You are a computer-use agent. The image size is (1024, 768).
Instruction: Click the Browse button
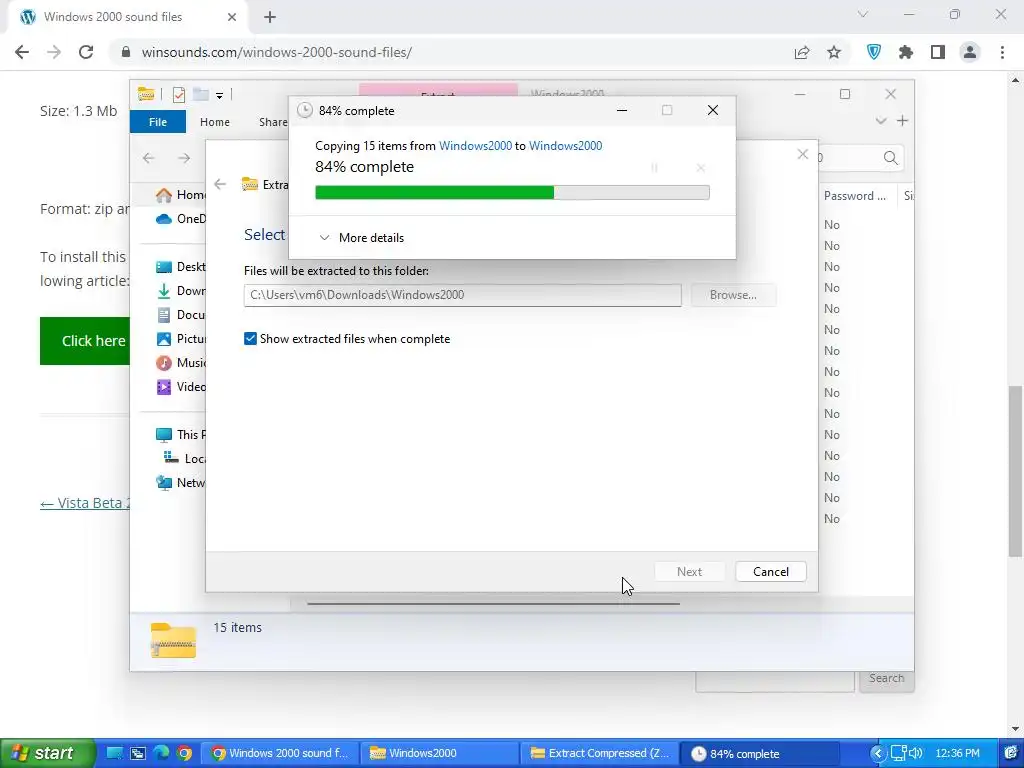pyautogui.click(x=733, y=295)
